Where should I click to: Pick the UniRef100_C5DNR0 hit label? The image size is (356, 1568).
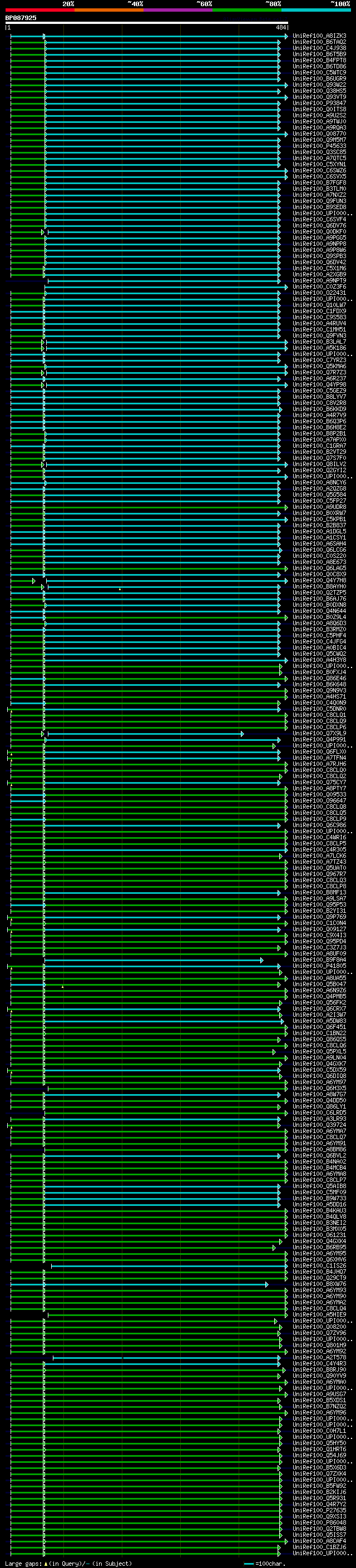319,709
